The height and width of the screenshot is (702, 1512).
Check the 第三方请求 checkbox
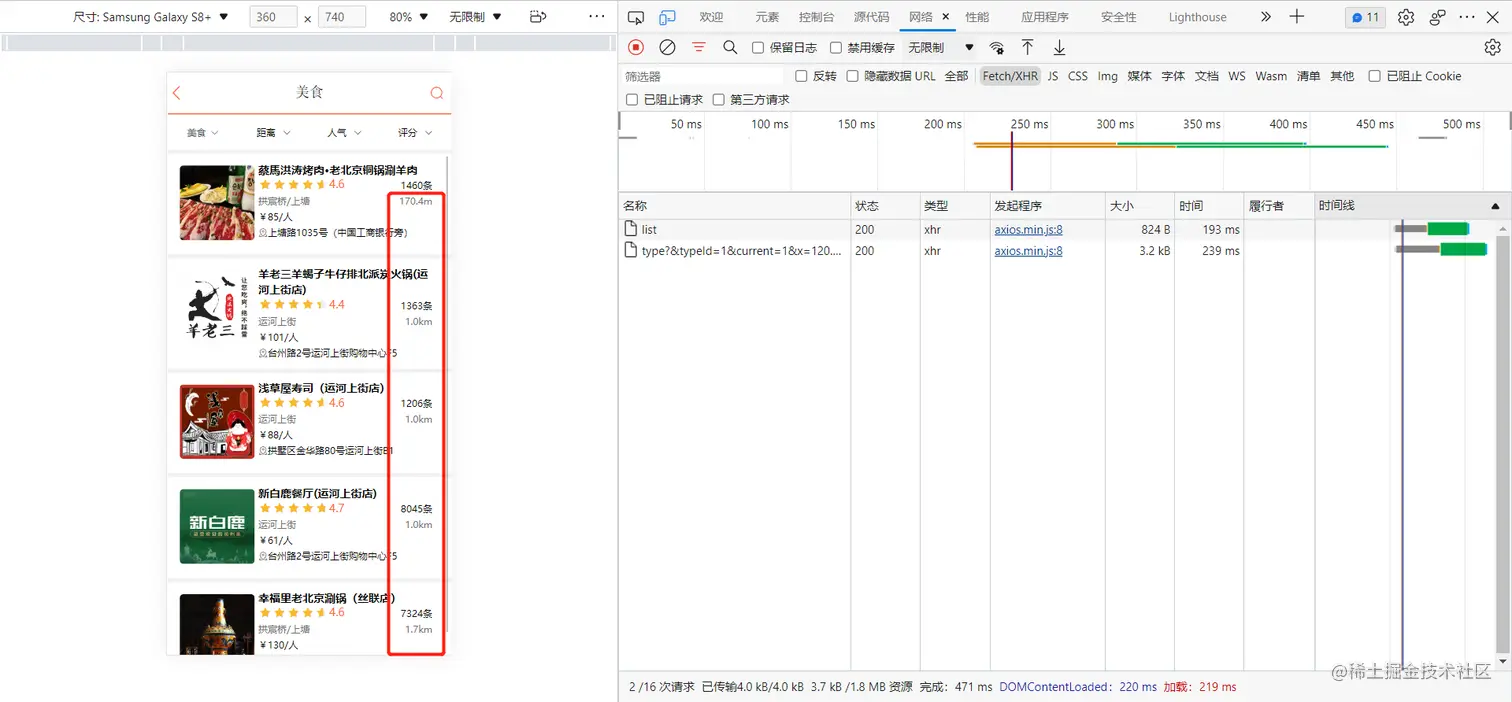click(x=719, y=100)
